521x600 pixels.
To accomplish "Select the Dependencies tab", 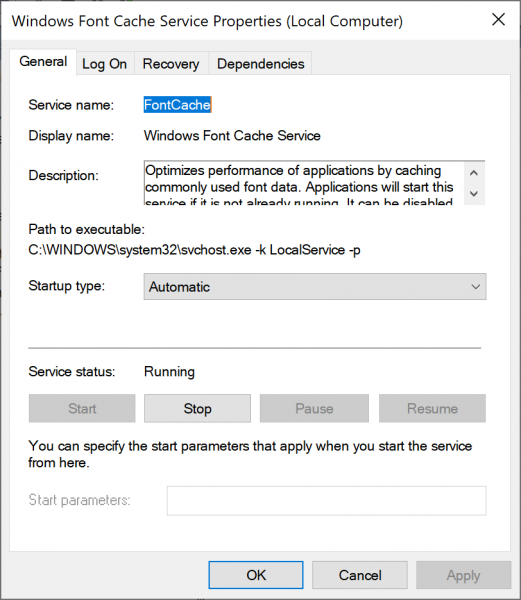I will (260, 64).
